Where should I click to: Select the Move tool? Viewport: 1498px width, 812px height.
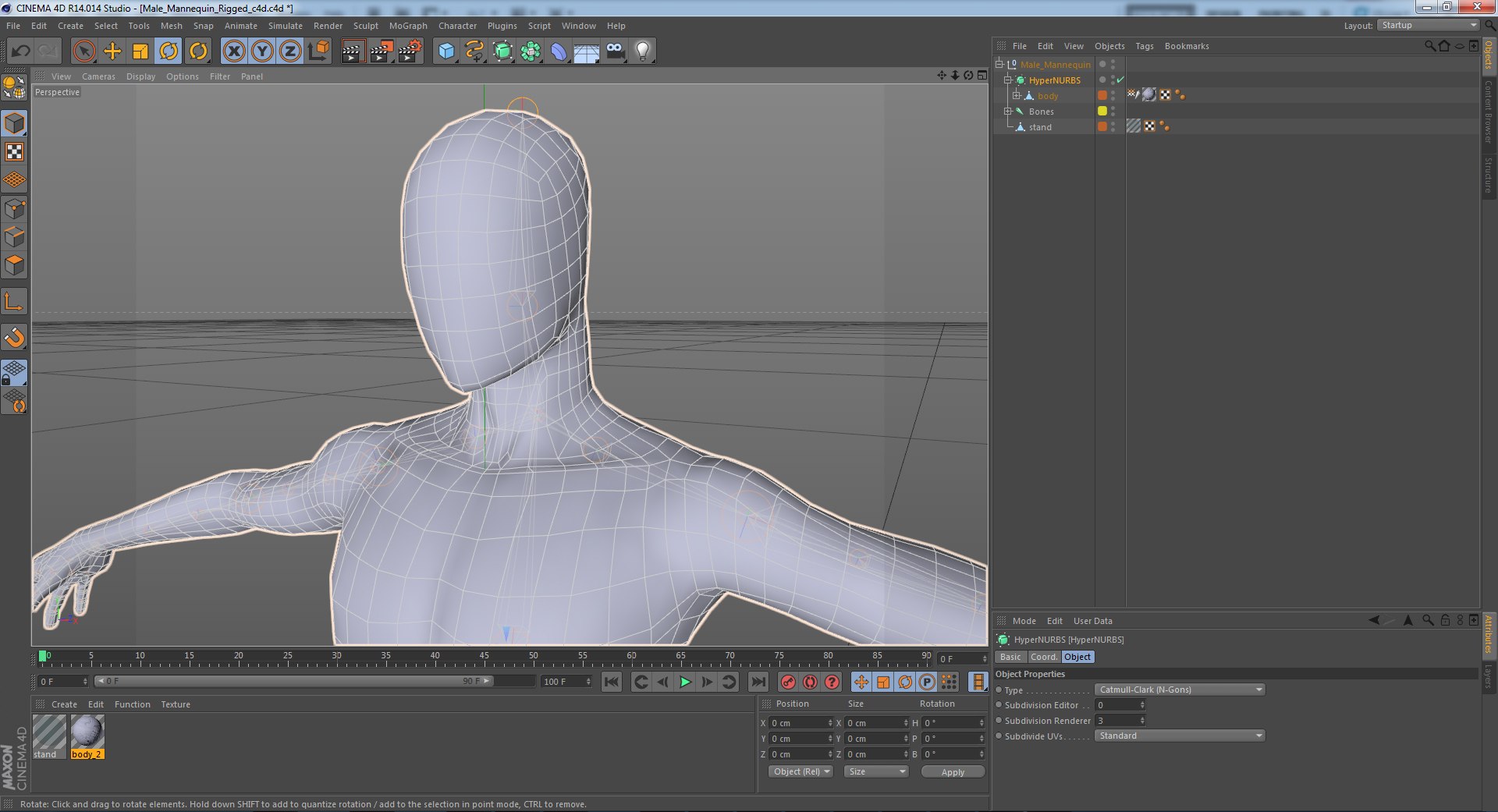112,51
